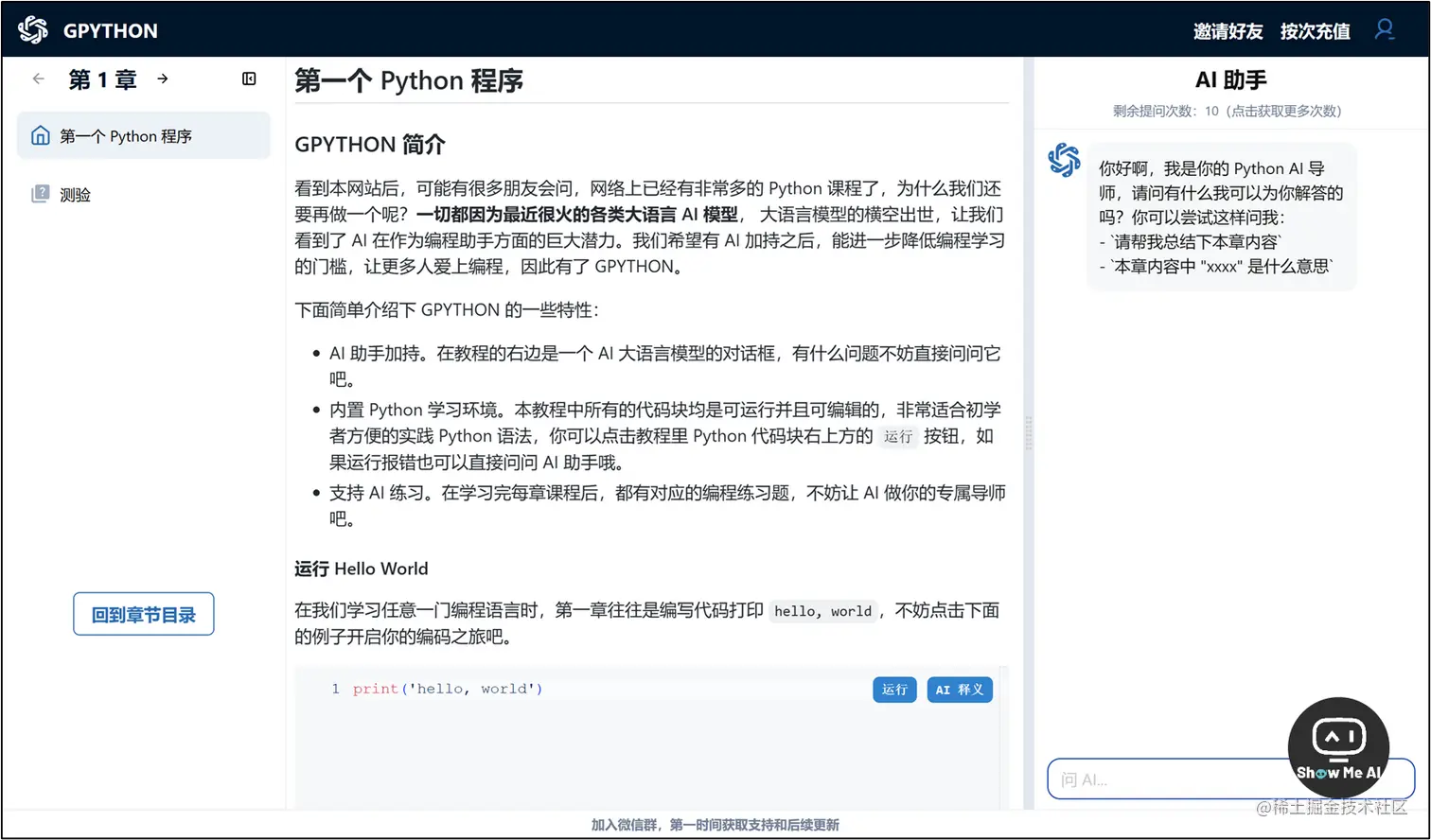Select 第一个 Python 程序 sidebar item
This screenshot has height=840, width=1431.
tap(144, 135)
